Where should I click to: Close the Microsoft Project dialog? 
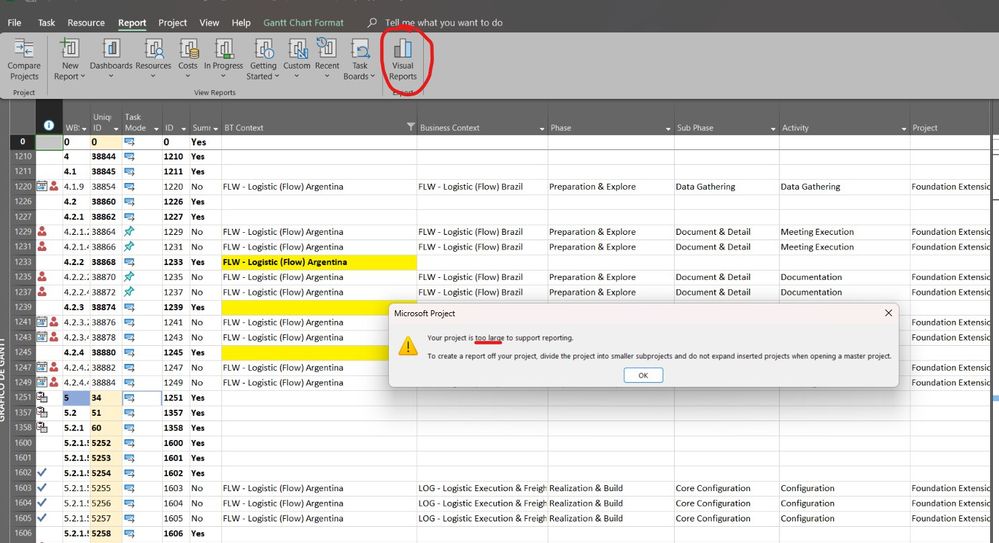[888, 313]
